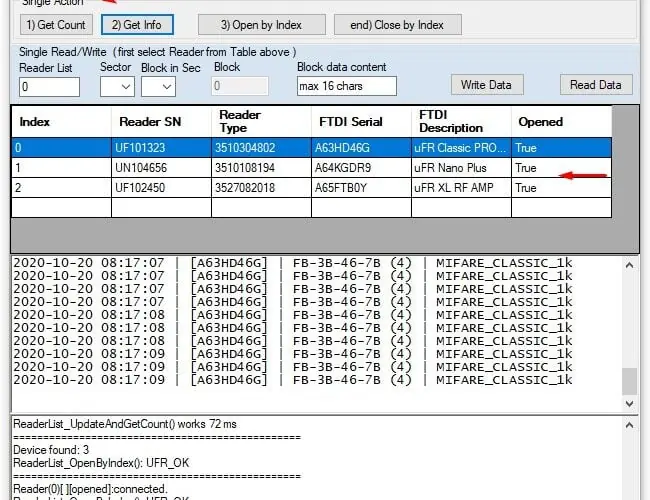Click card log scroll down arrow
650x500 pixels.
pyautogui.click(x=629, y=403)
